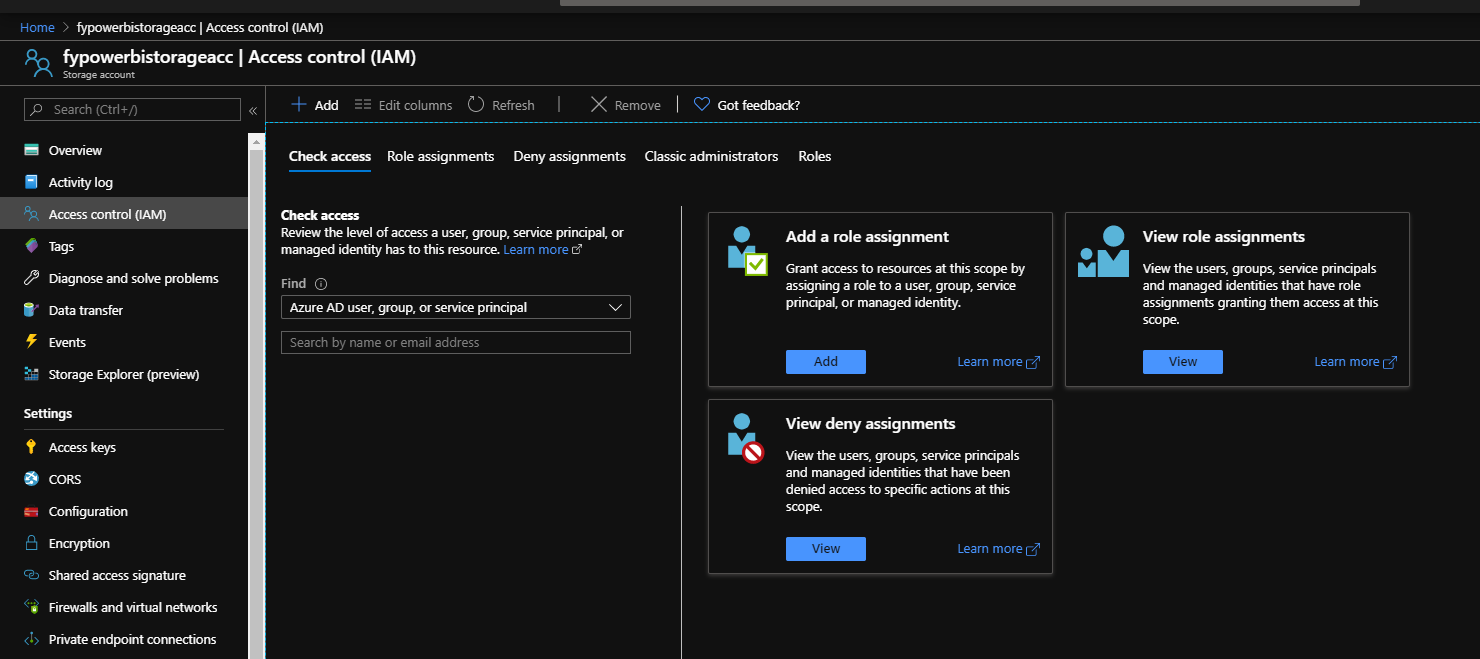The width and height of the screenshot is (1480, 659).
Task: Open Learn more in Add a role assignment card
Action: coord(998,362)
